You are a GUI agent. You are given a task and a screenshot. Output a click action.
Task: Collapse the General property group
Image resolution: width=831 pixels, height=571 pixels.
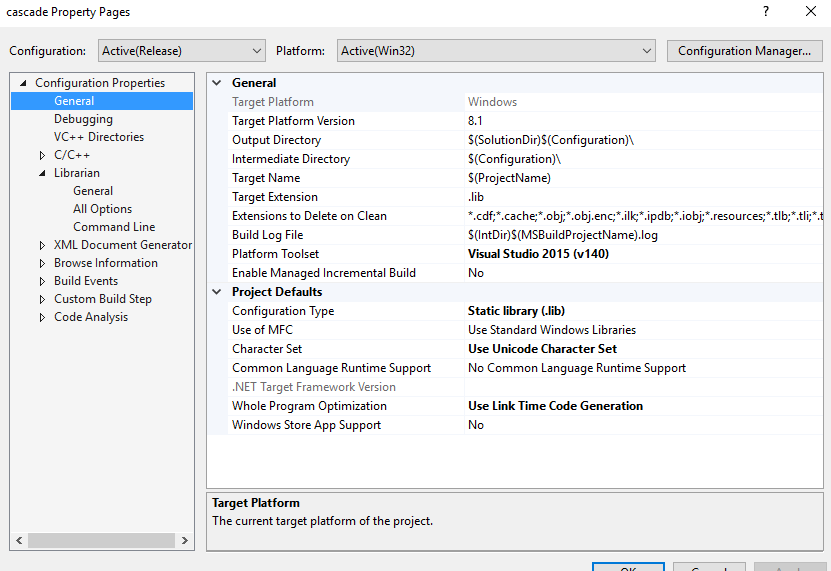pos(216,83)
